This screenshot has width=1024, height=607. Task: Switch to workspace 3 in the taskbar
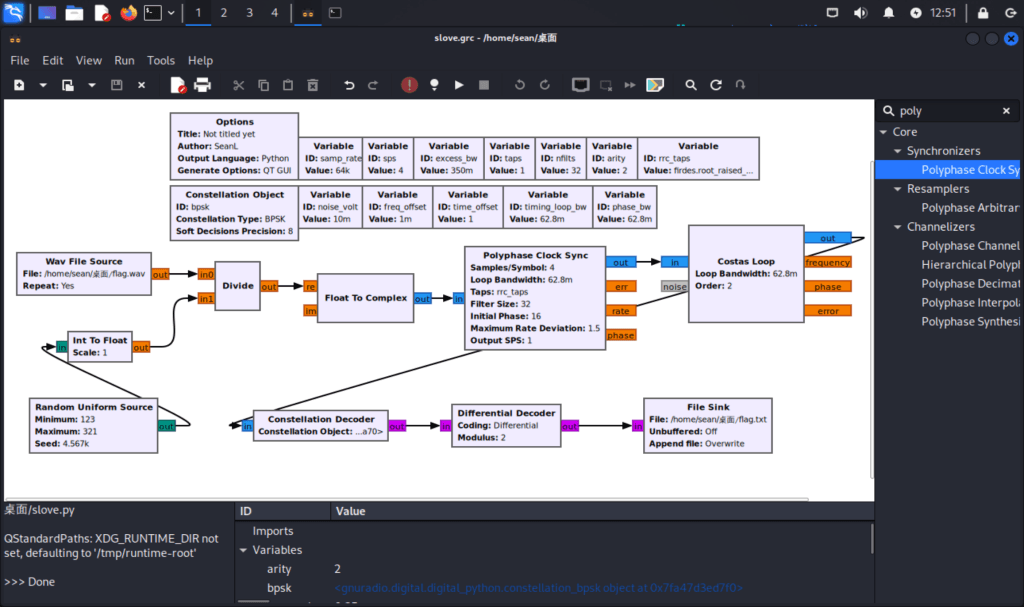point(248,13)
